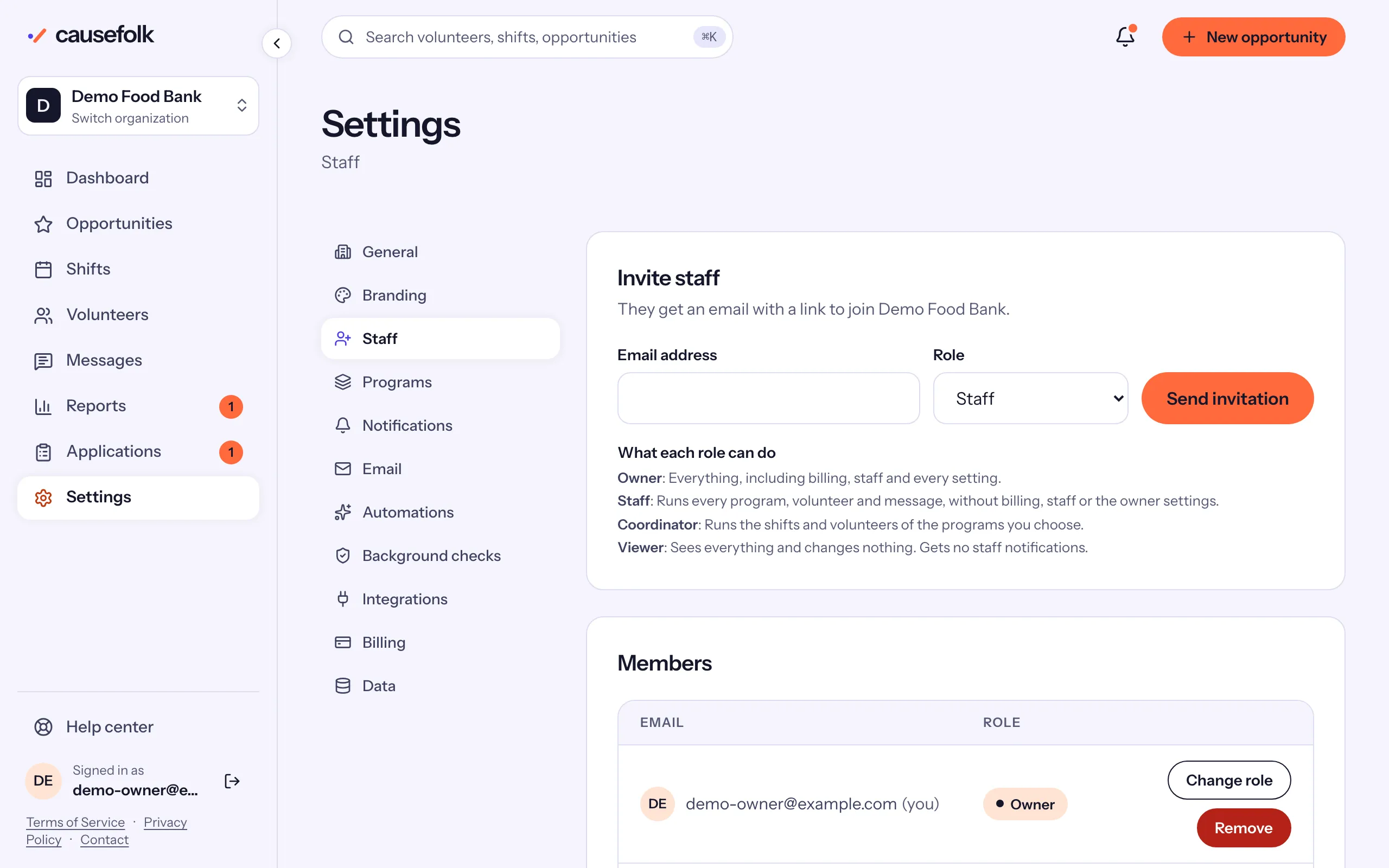Open the Role dropdown set to Staff
The width and height of the screenshot is (1389, 868).
pyautogui.click(x=1030, y=398)
